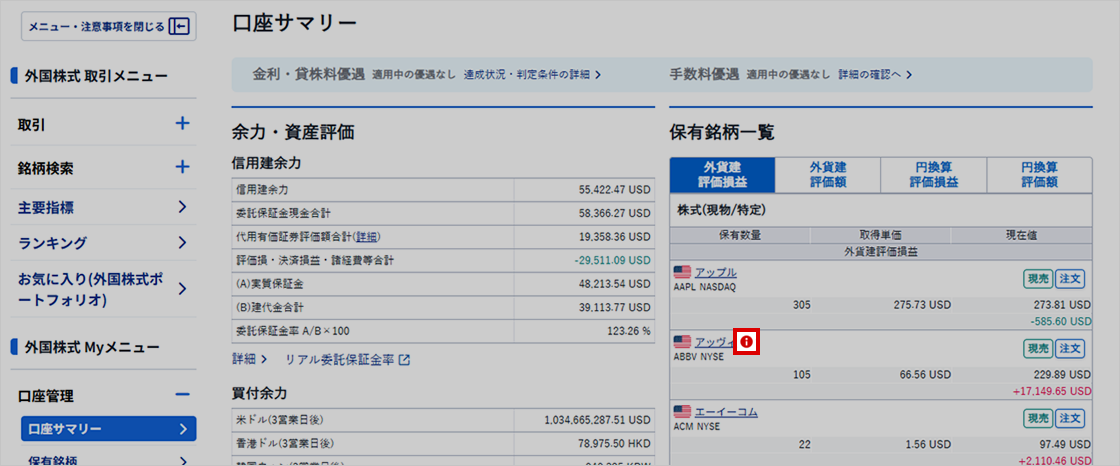The width and height of the screenshot is (1120, 466).
Task: Click chevron on 口座サマリー menu item
Action: point(184,429)
